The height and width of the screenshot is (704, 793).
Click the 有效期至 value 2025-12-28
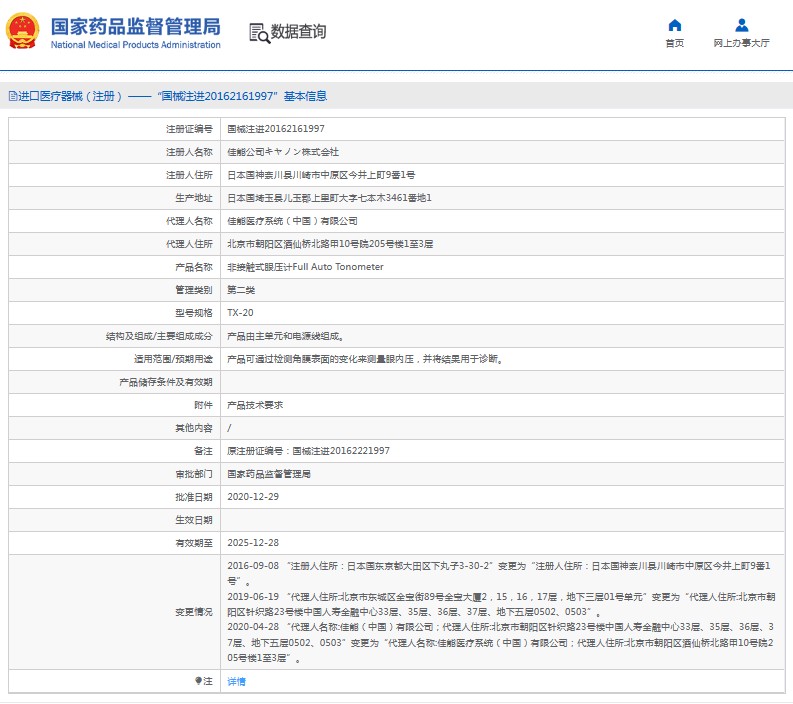point(253,543)
